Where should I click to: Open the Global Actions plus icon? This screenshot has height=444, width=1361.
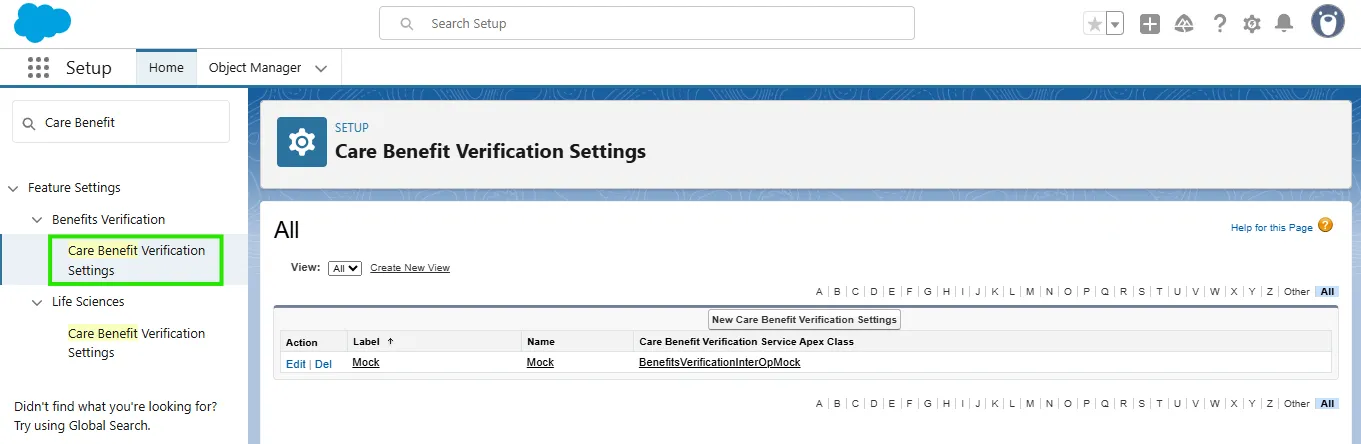click(x=1150, y=24)
